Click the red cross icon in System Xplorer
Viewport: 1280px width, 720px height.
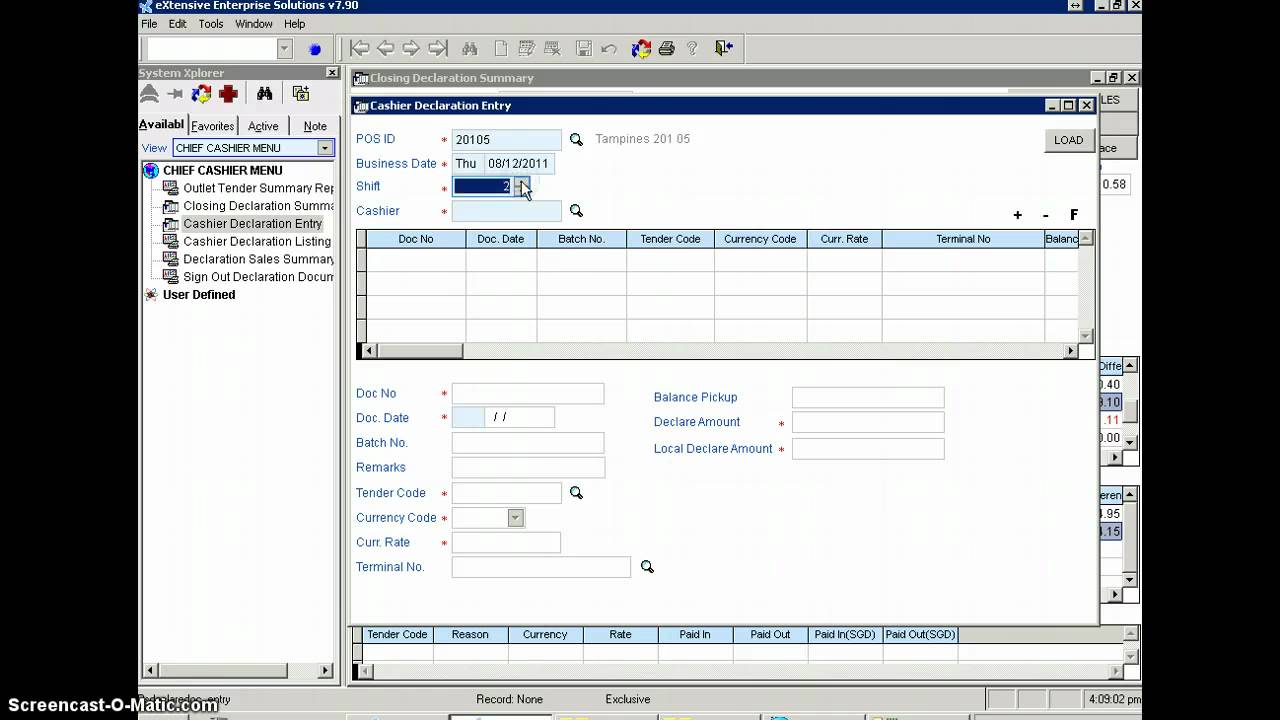click(x=228, y=94)
